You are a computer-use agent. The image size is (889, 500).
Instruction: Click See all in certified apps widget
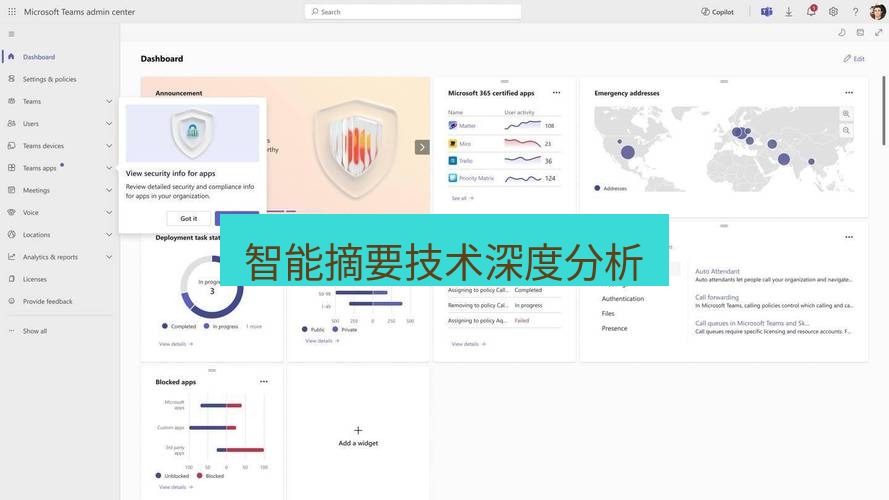pos(462,198)
